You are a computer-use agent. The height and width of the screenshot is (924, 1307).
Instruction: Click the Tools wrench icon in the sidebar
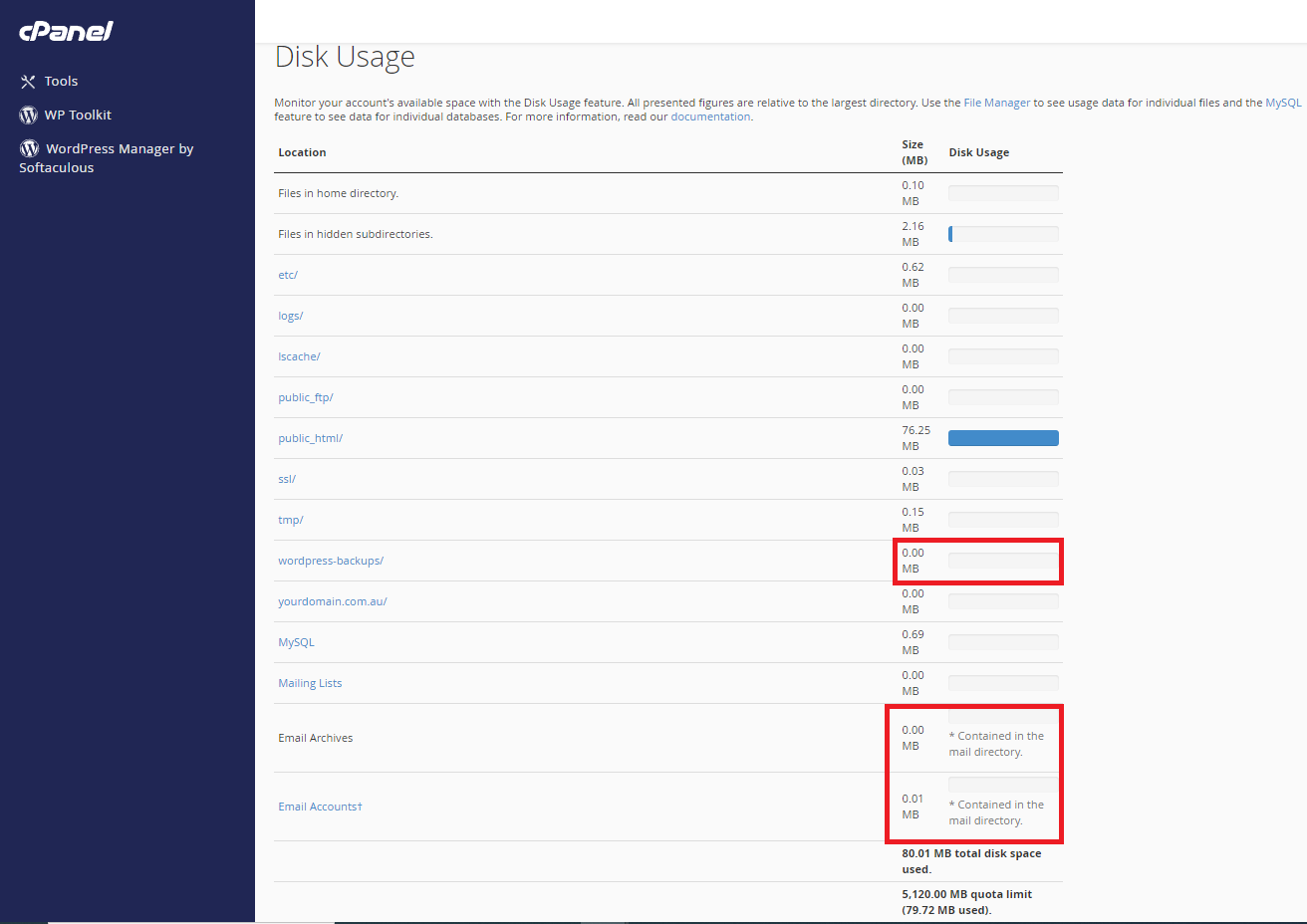[x=28, y=82]
